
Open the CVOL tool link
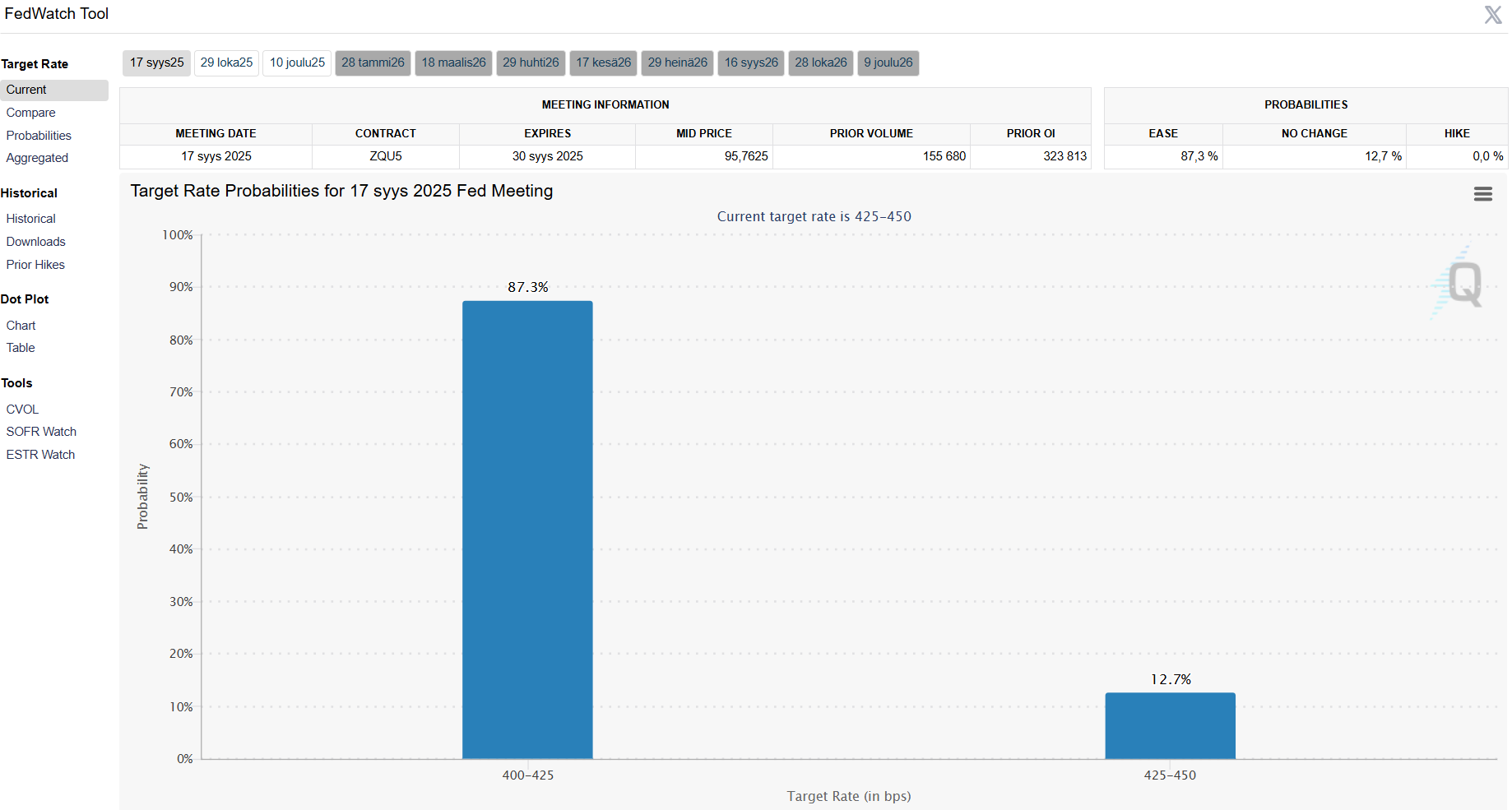tap(22, 410)
